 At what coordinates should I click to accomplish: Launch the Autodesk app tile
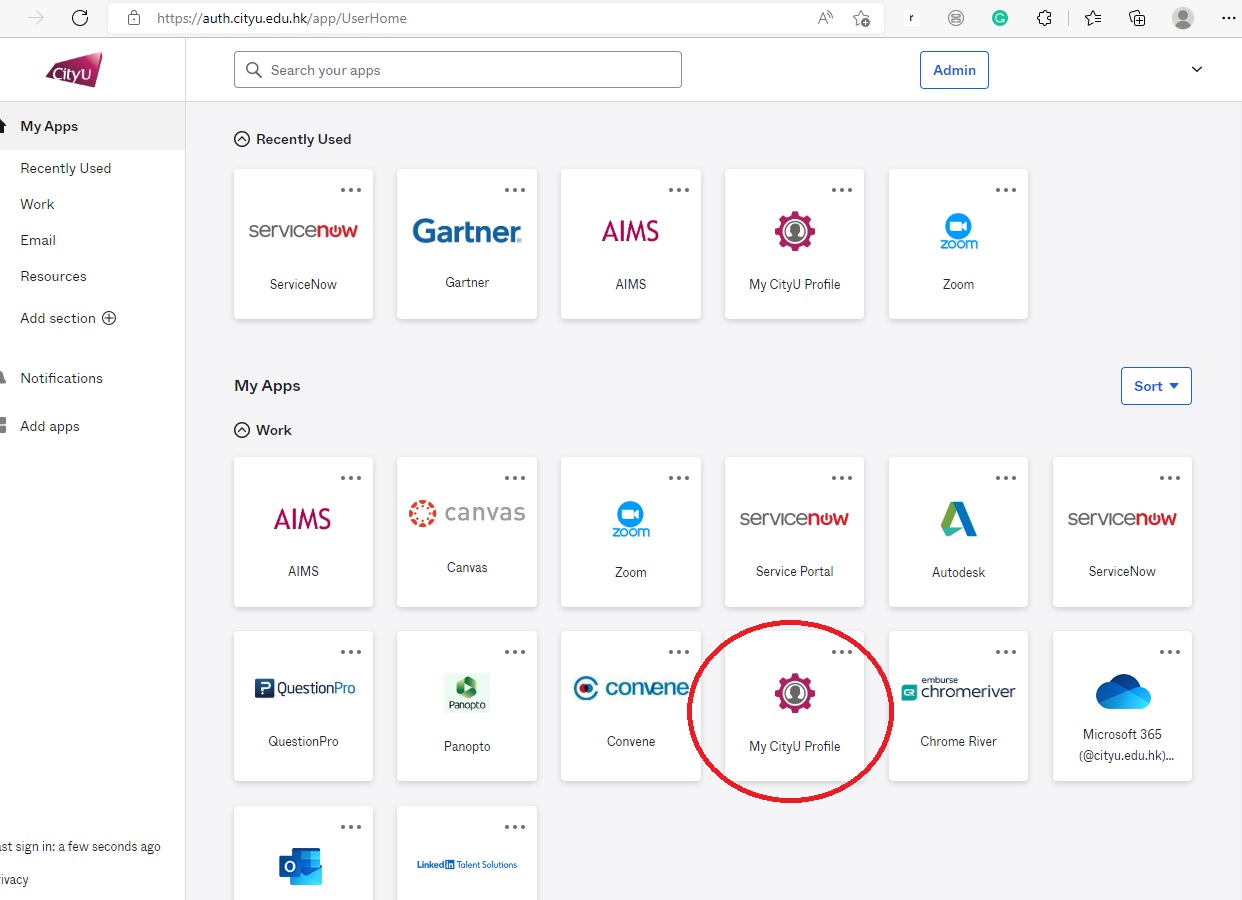(958, 532)
